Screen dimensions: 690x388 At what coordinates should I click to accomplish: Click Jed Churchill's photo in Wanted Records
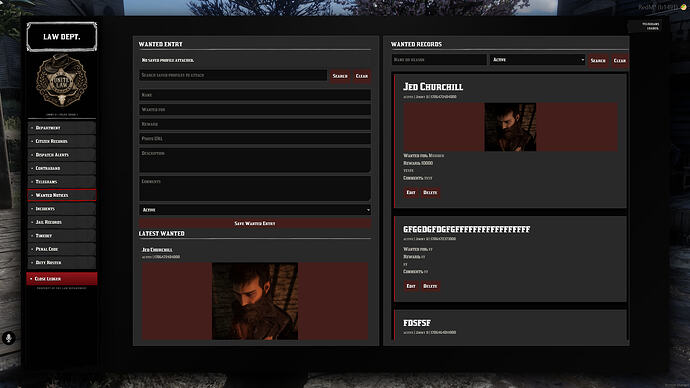(510, 127)
